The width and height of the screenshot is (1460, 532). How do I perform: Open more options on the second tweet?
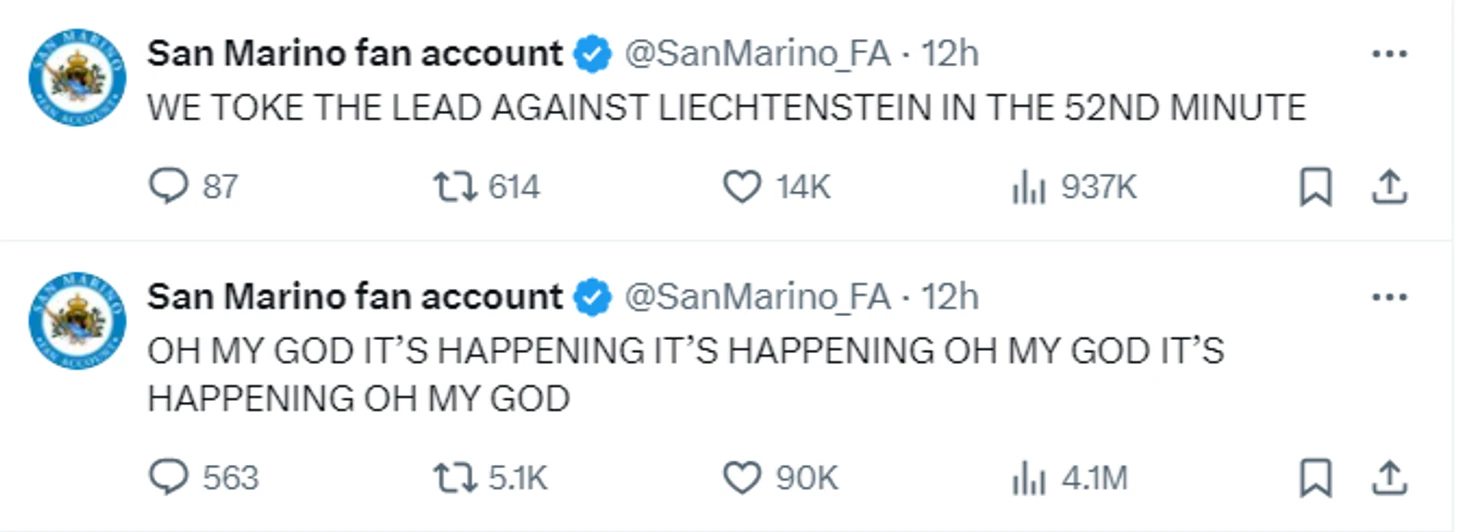pos(1389,297)
